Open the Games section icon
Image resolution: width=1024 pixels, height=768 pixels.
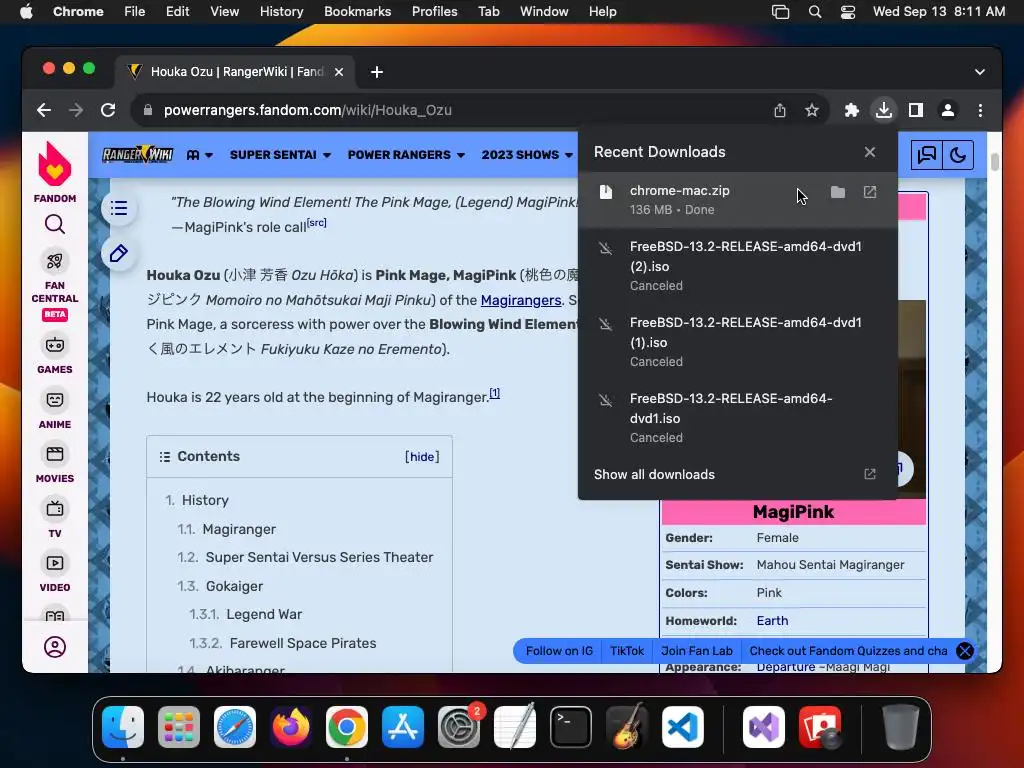coord(55,345)
